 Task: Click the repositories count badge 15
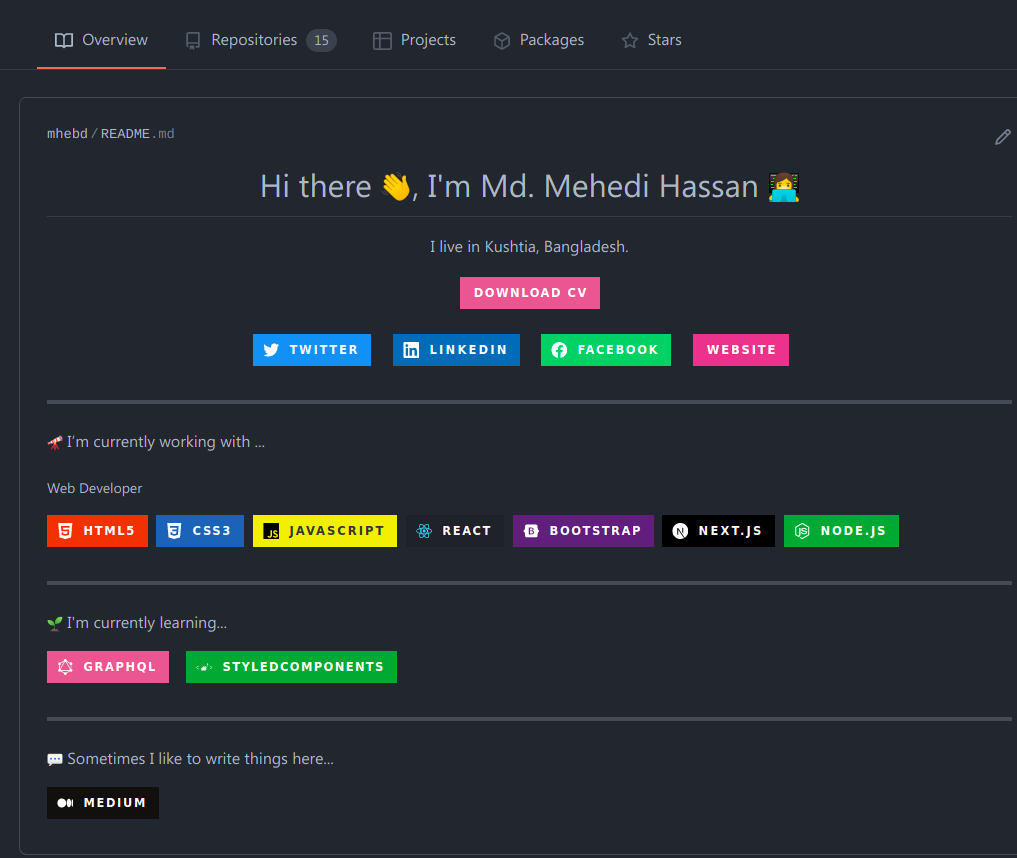[321, 40]
